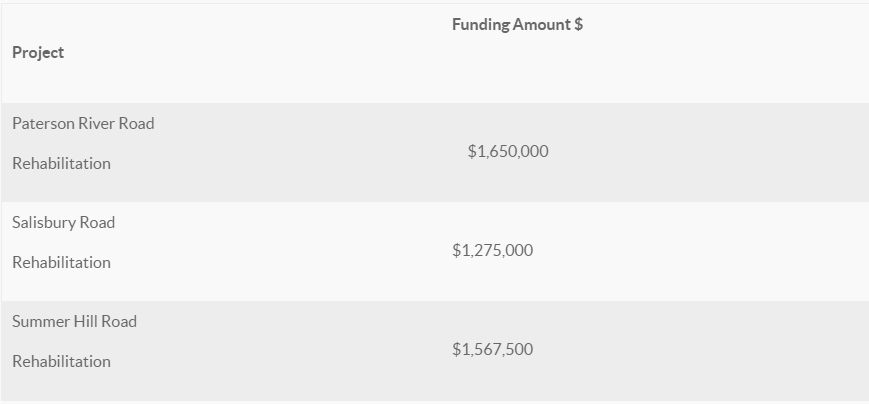The image size is (869, 404).
Task: Click the word Paterson in first row
Action: click(43, 123)
